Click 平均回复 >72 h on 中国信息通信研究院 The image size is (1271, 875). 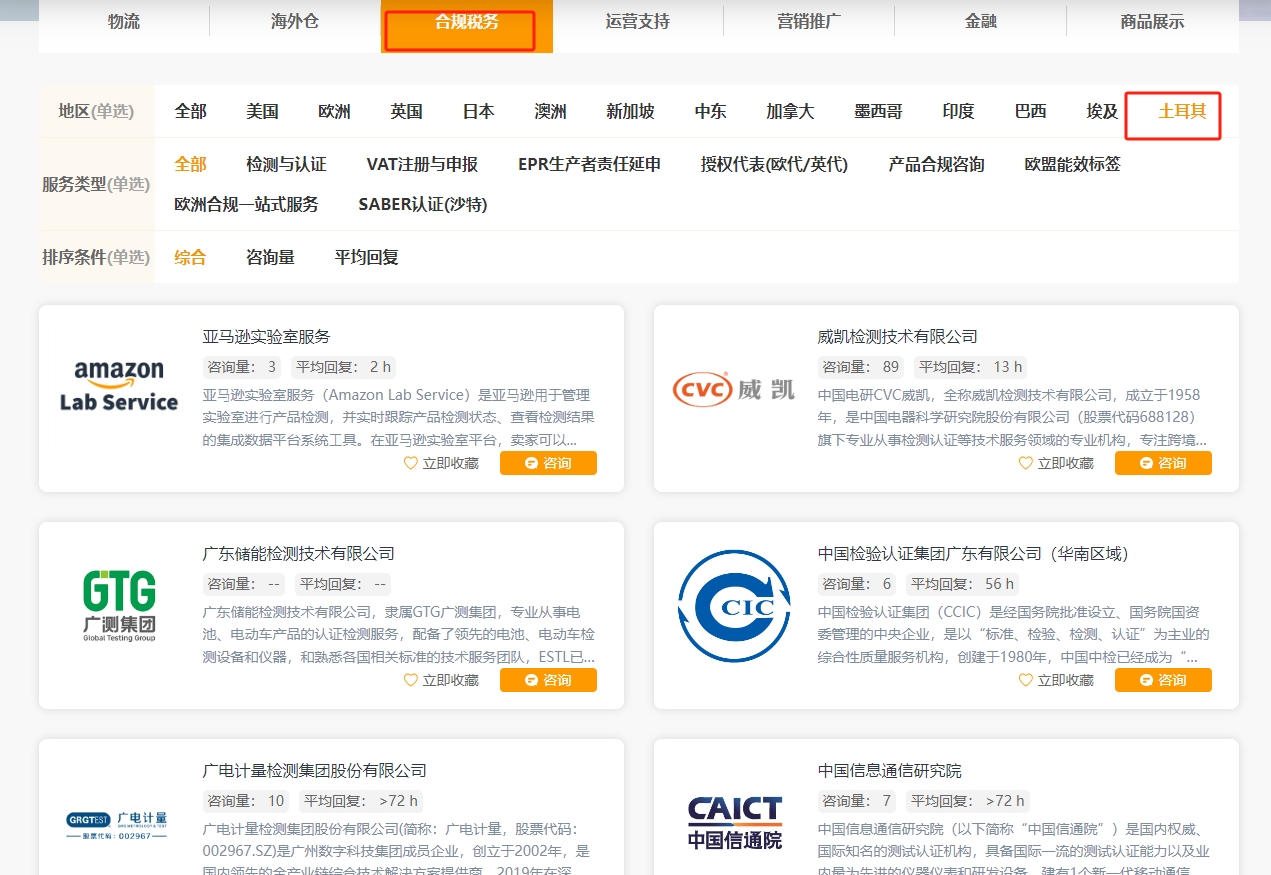click(x=966, y=801)
